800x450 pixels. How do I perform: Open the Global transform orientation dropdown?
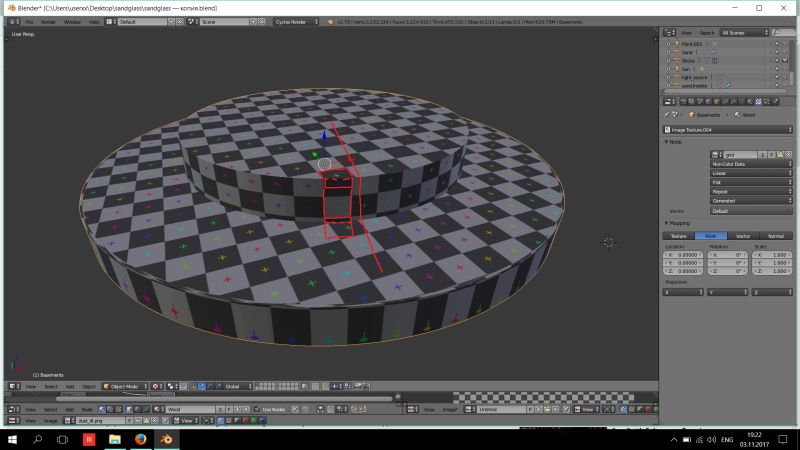pos(238,387)
